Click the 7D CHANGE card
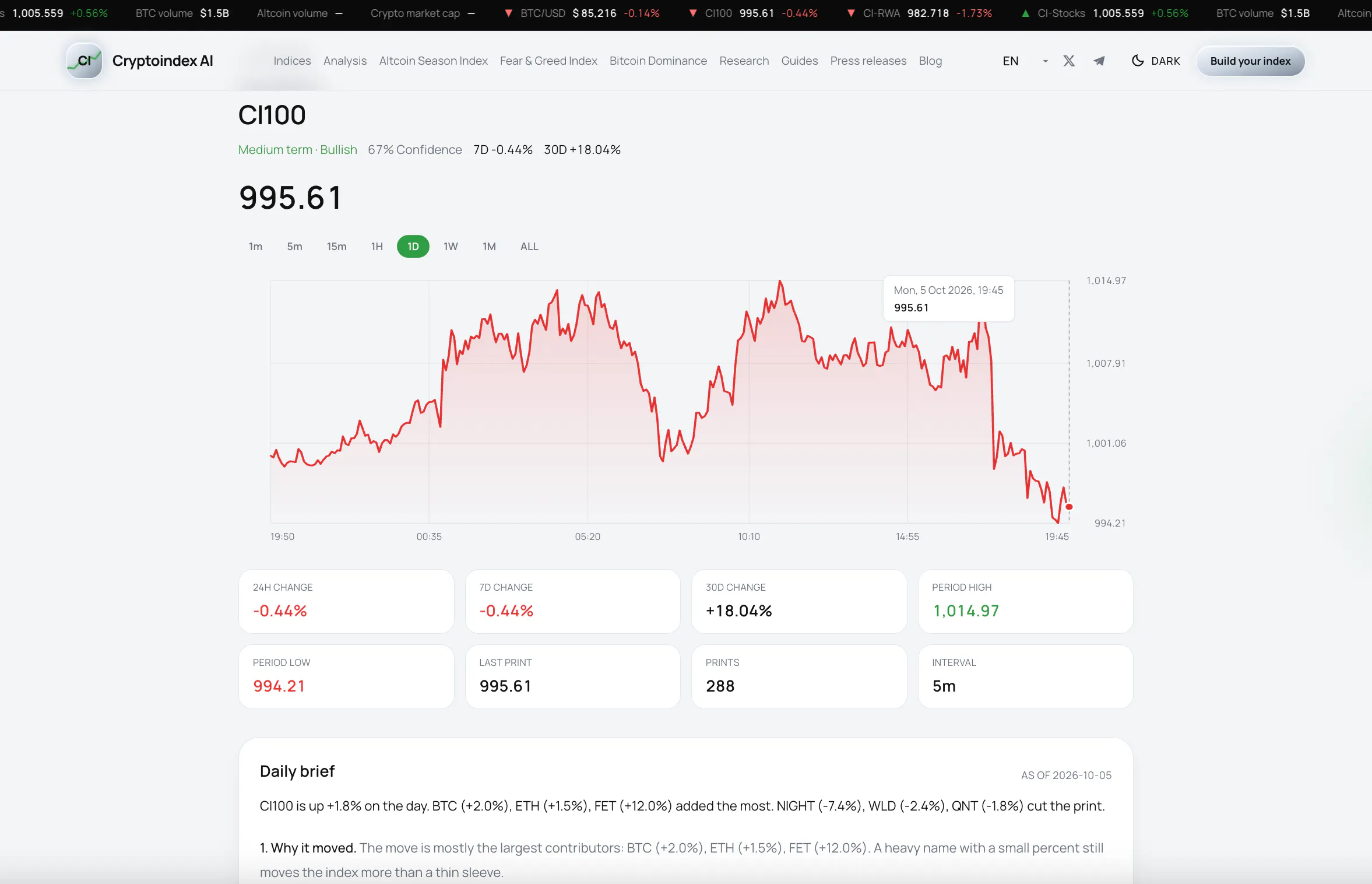The width and height of the screenshot is (1372, 884). (x=572, y=601)
